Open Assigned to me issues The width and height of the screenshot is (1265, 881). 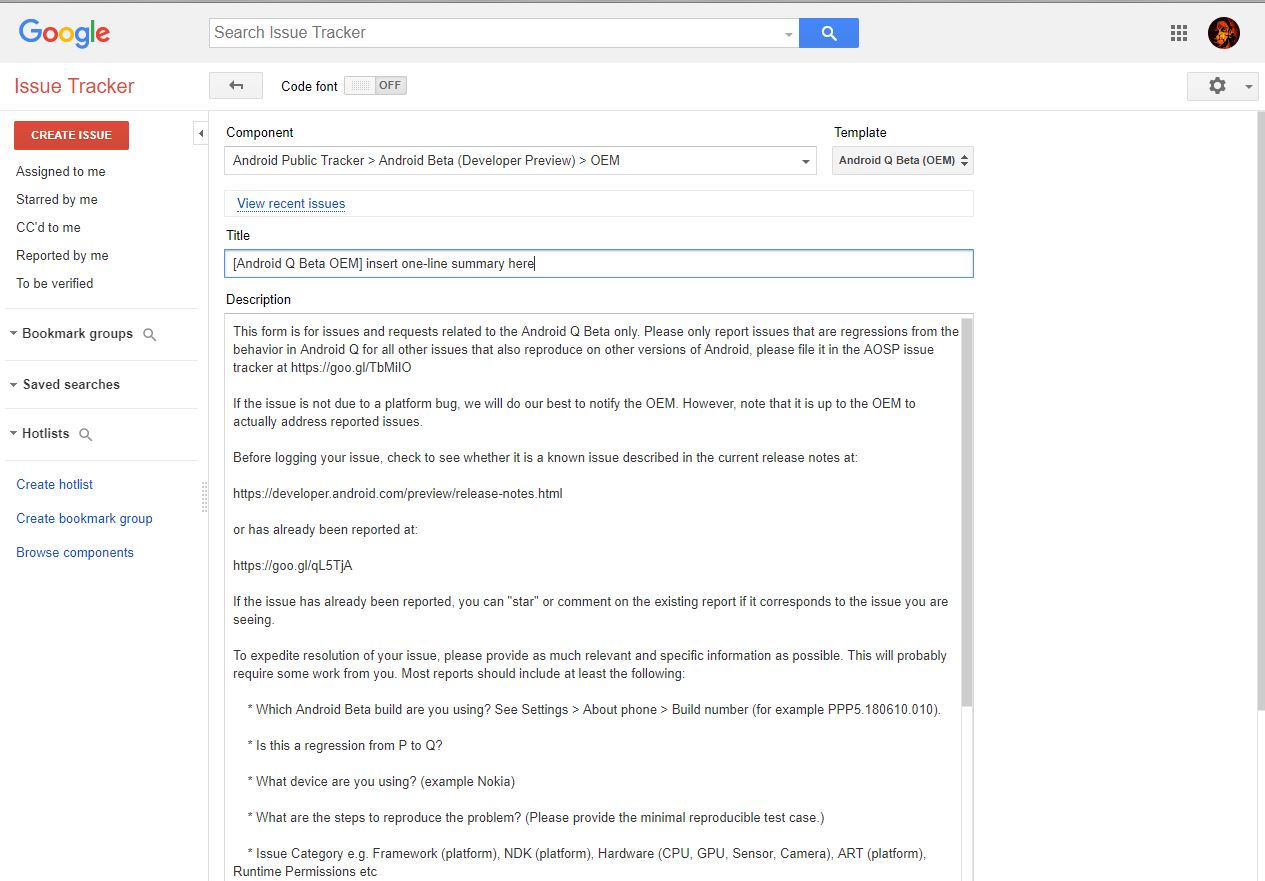coord(61,172)
